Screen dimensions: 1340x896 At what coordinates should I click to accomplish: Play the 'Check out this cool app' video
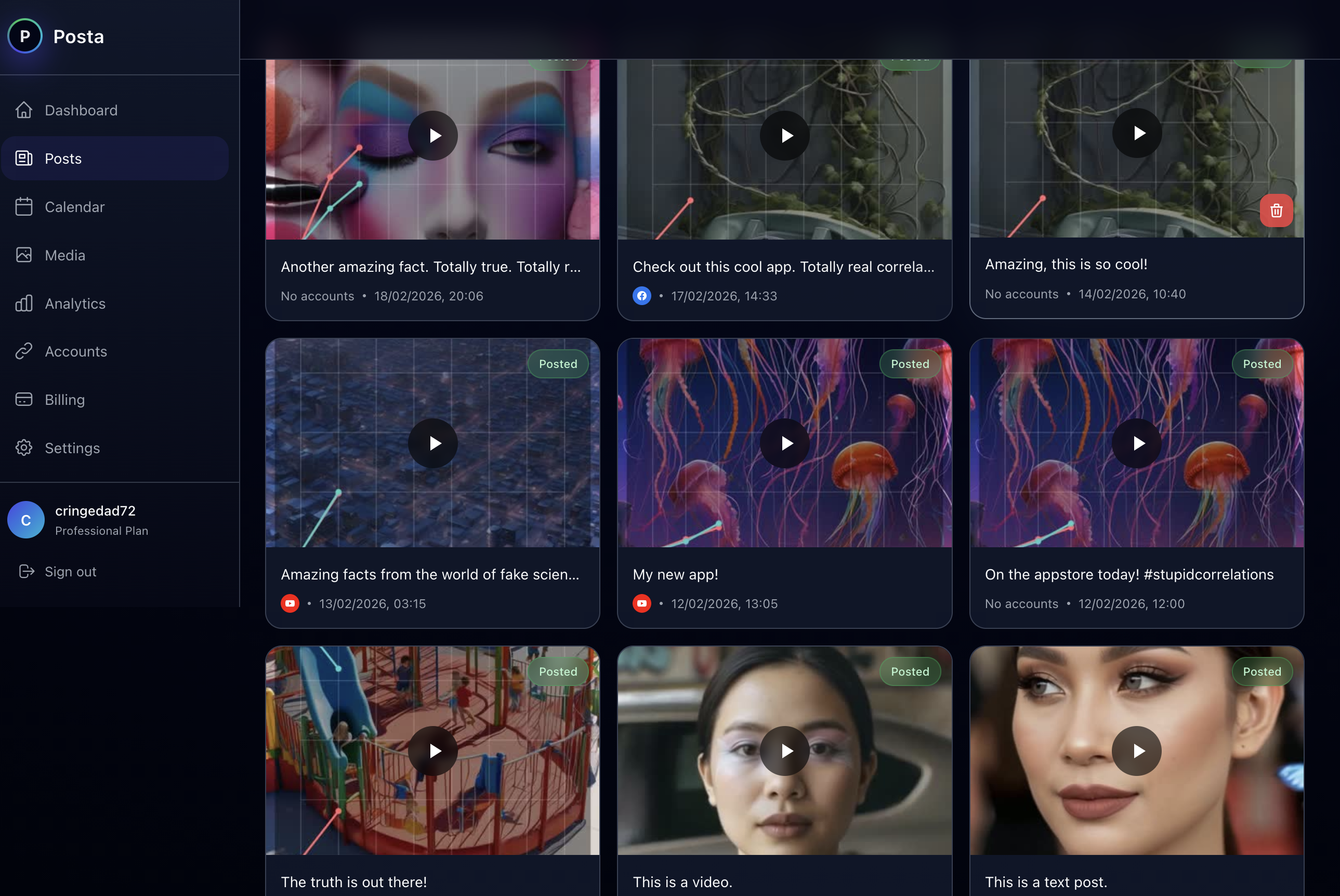click(x=784, y=136)
